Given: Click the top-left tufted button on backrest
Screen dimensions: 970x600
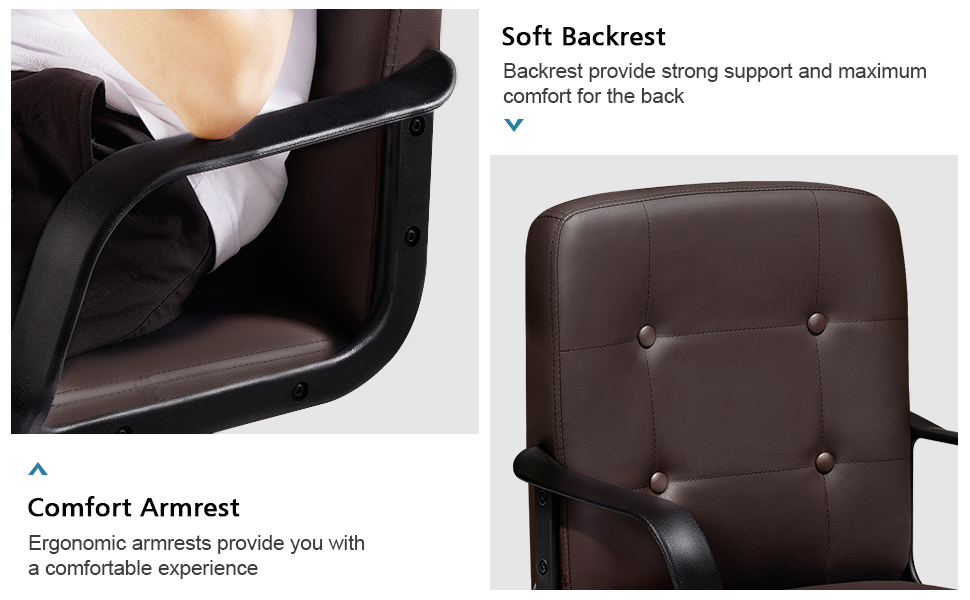Looking at the screenshot, I should click(646, 336).
